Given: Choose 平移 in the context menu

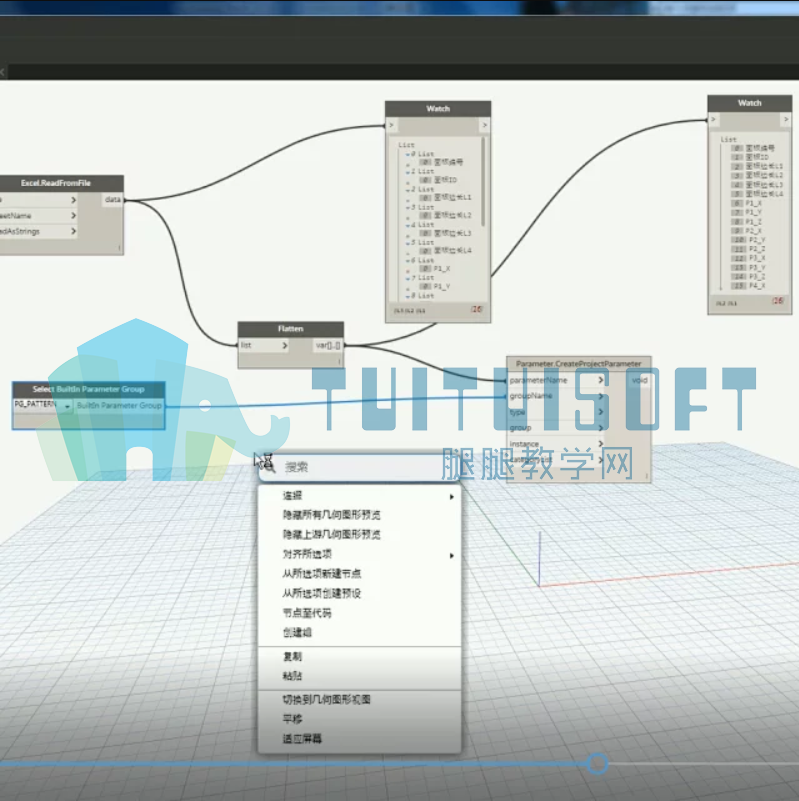Looking at the screenshot, I should tap(360, 719).
